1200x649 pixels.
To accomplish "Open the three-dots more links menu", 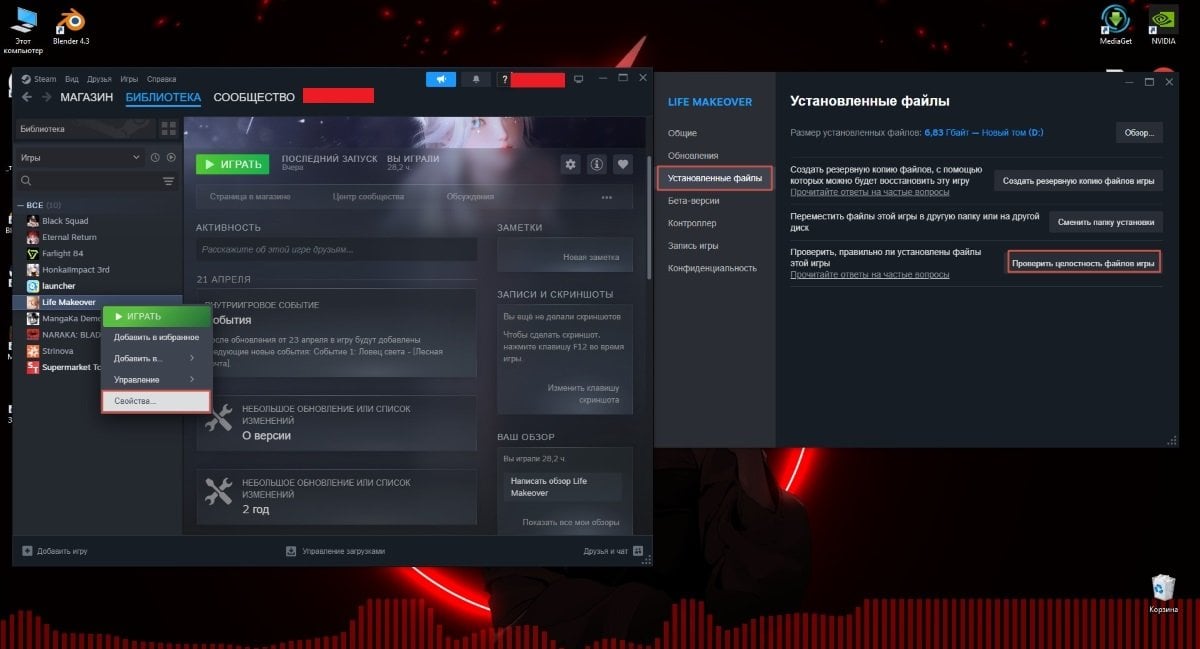I will pos(606,197).
